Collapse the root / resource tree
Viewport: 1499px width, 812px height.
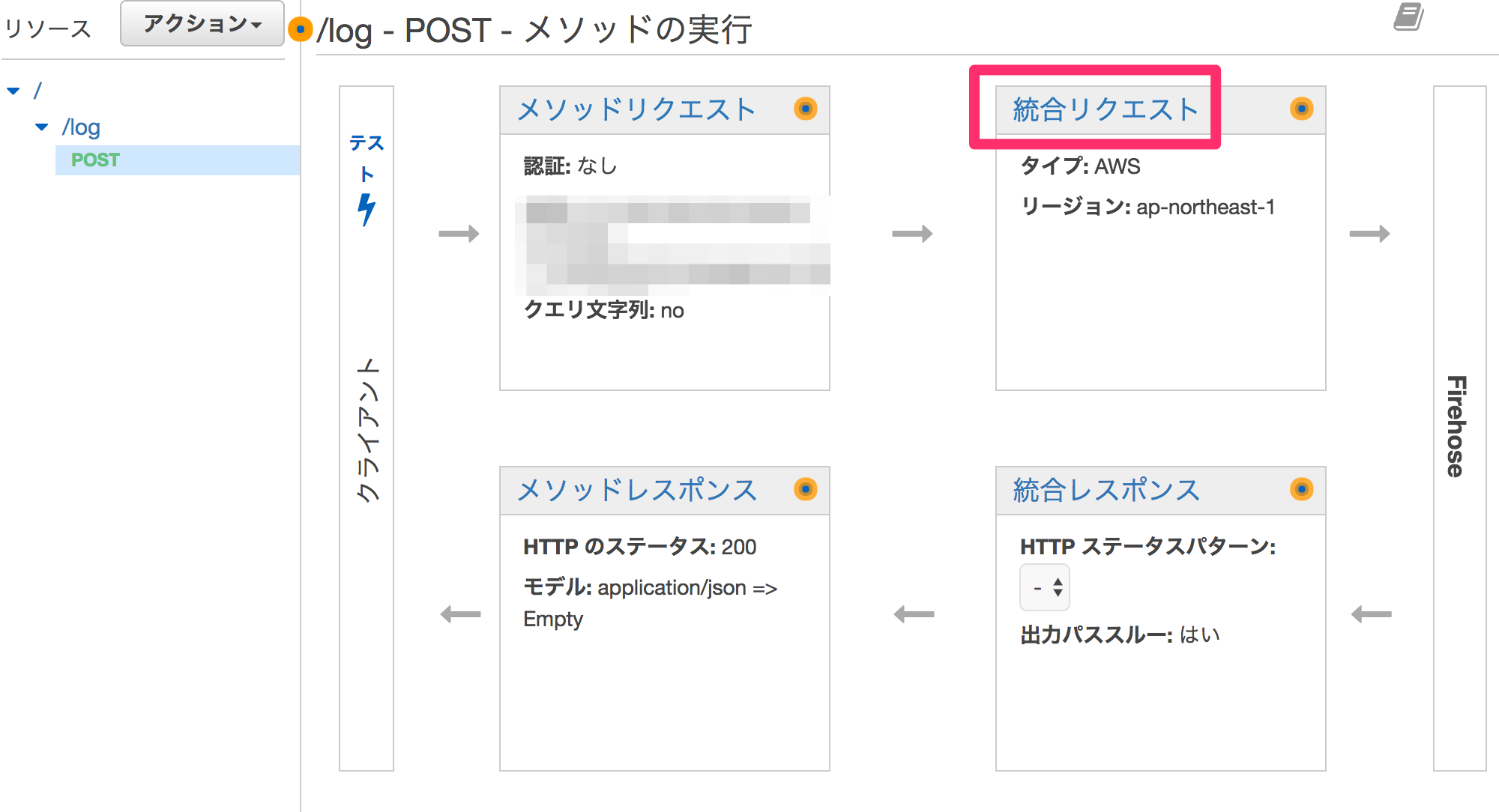tap(13, 91)
